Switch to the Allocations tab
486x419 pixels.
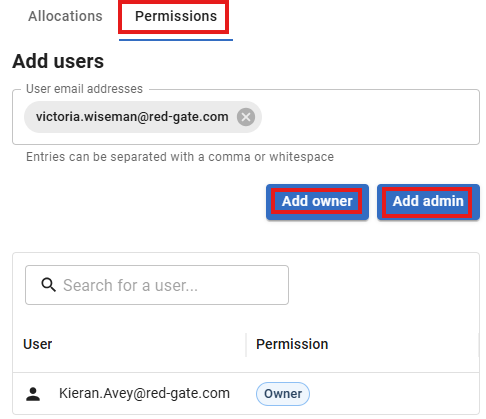tap(65, 16)
